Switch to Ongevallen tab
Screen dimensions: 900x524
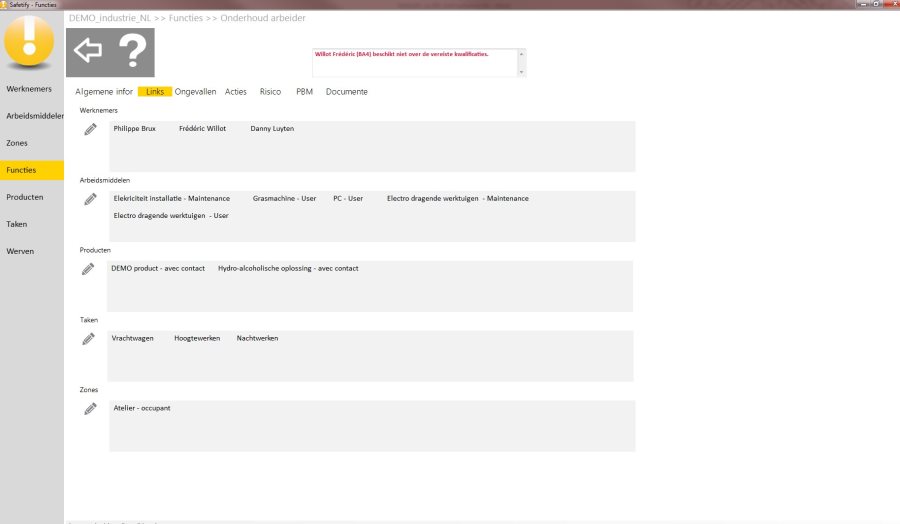(195, 92)
